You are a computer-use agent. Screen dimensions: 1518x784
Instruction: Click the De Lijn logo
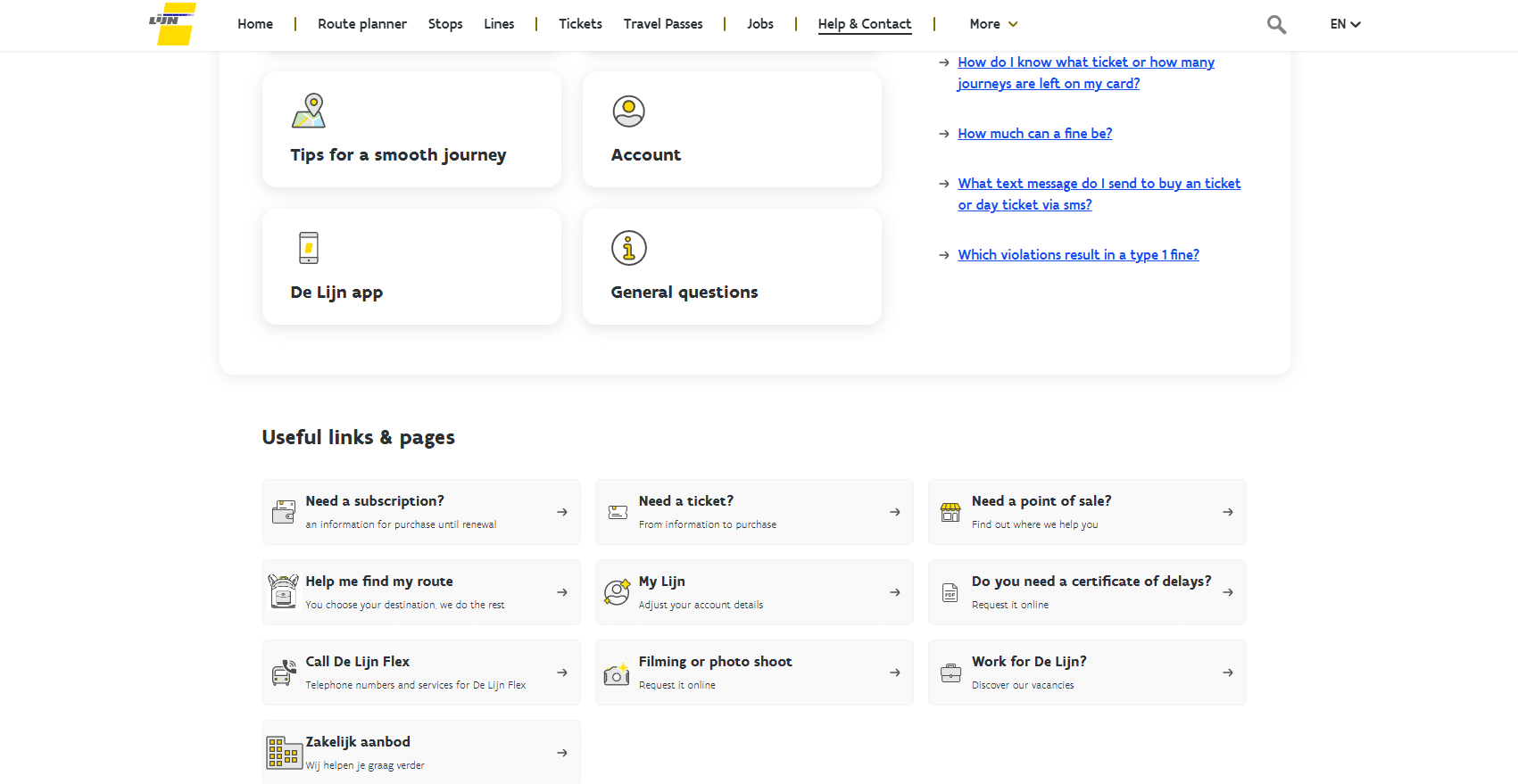coord(172,24)
